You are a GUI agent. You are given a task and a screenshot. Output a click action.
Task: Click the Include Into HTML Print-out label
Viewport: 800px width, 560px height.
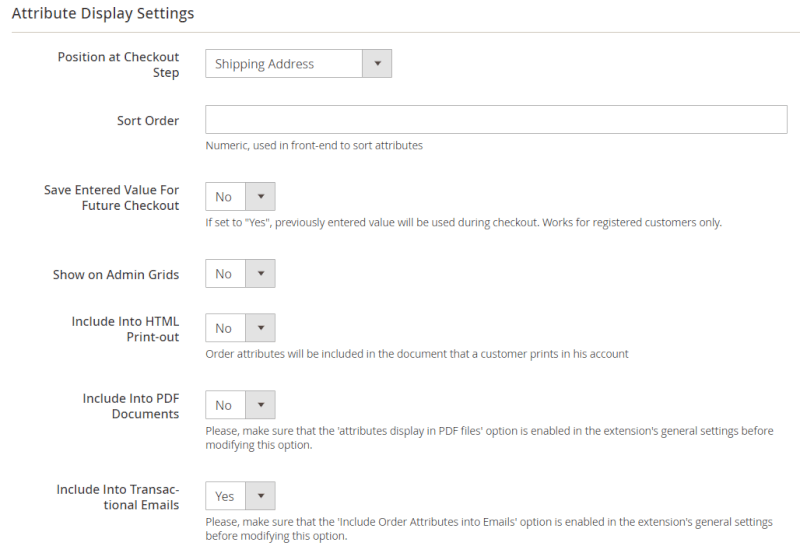[125, 329]
